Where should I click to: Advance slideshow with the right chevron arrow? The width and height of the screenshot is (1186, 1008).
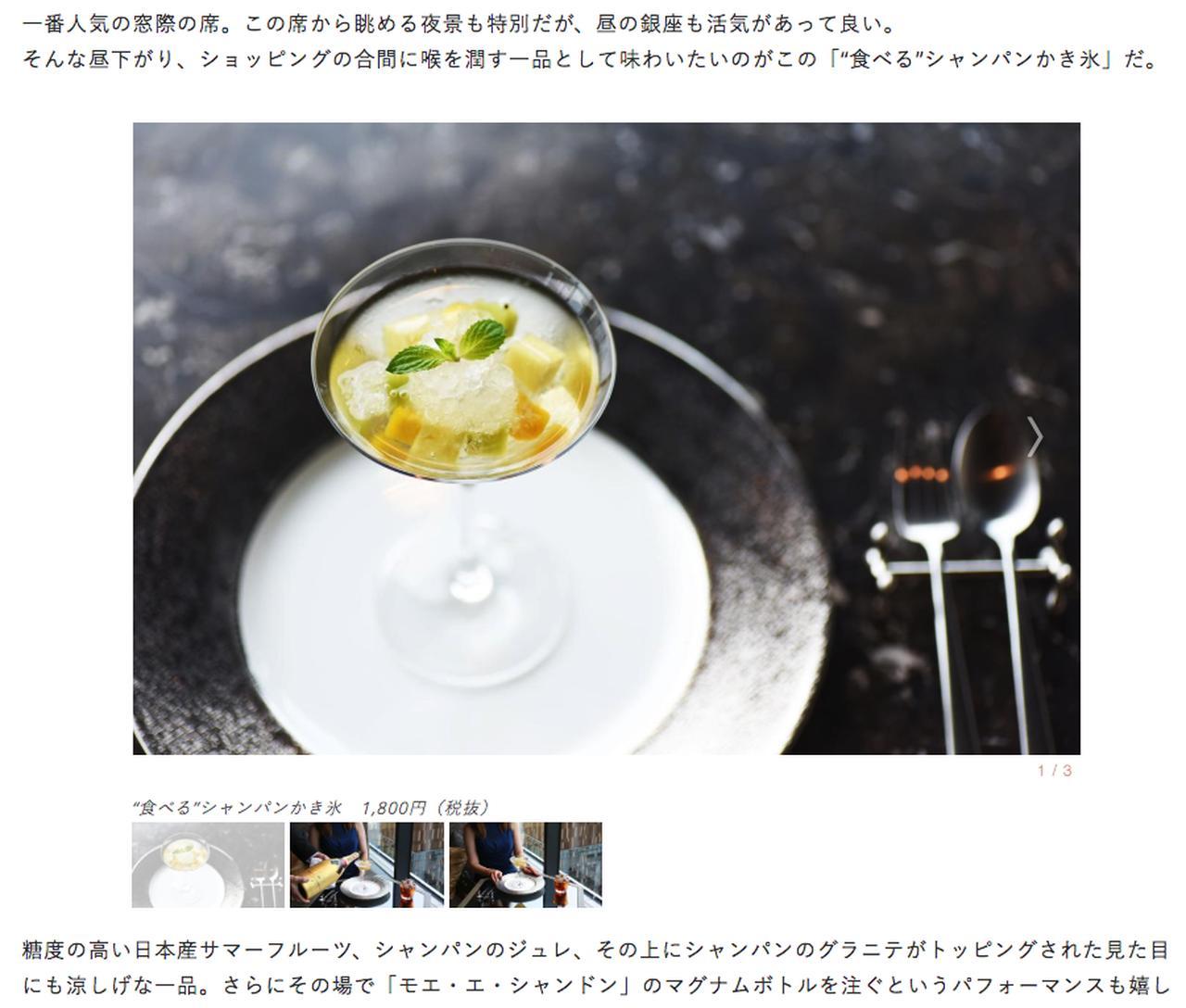[1035, 436]
